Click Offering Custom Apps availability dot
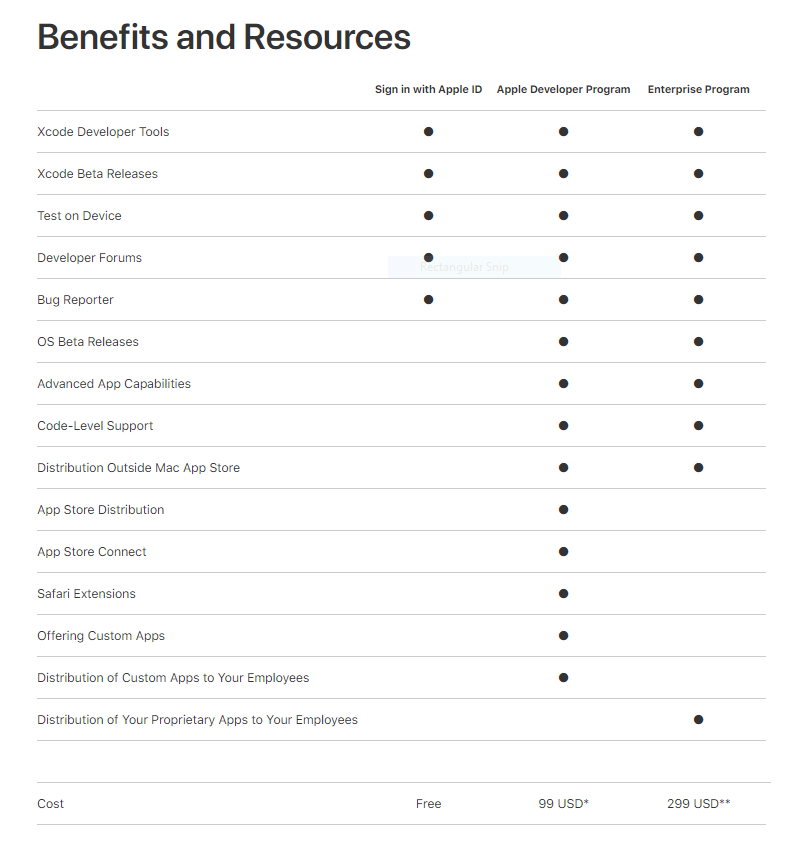 pos(563,636)
